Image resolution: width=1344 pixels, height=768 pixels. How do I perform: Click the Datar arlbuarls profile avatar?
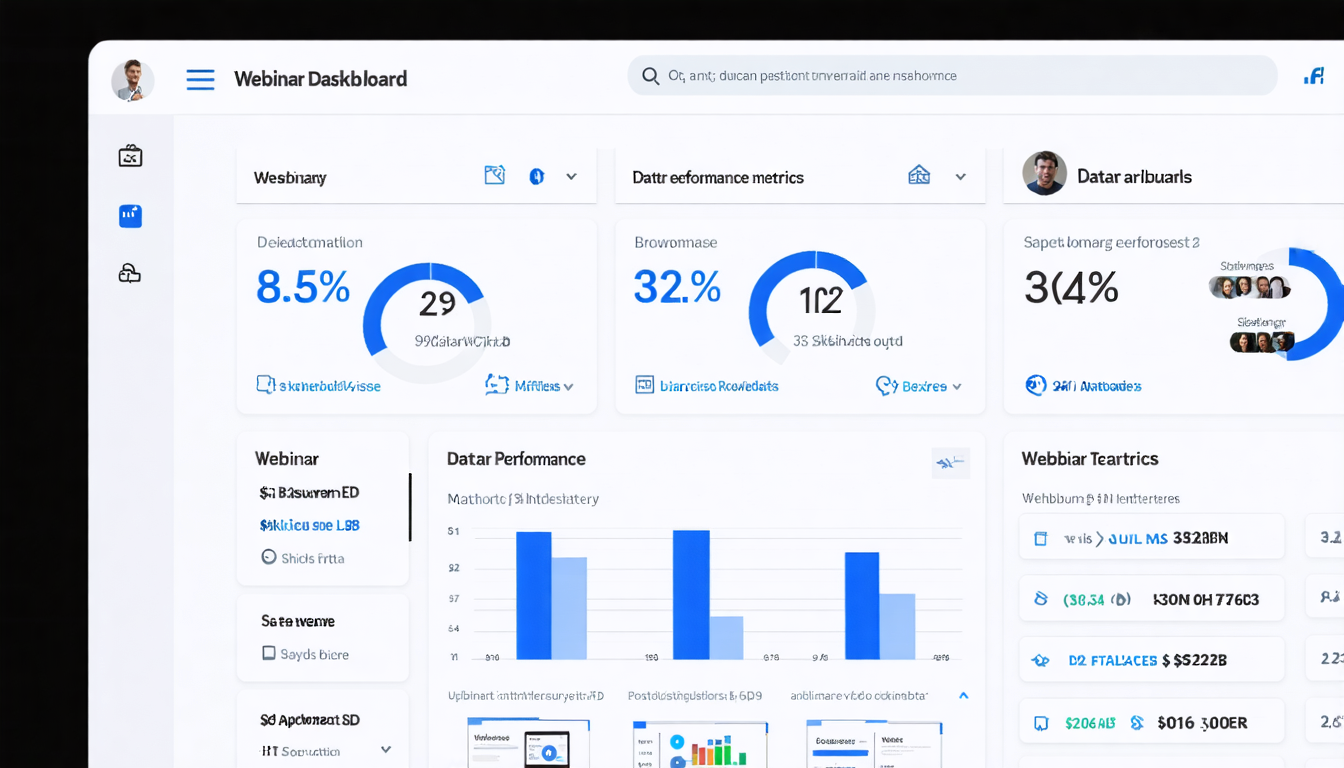point(1044,174)
